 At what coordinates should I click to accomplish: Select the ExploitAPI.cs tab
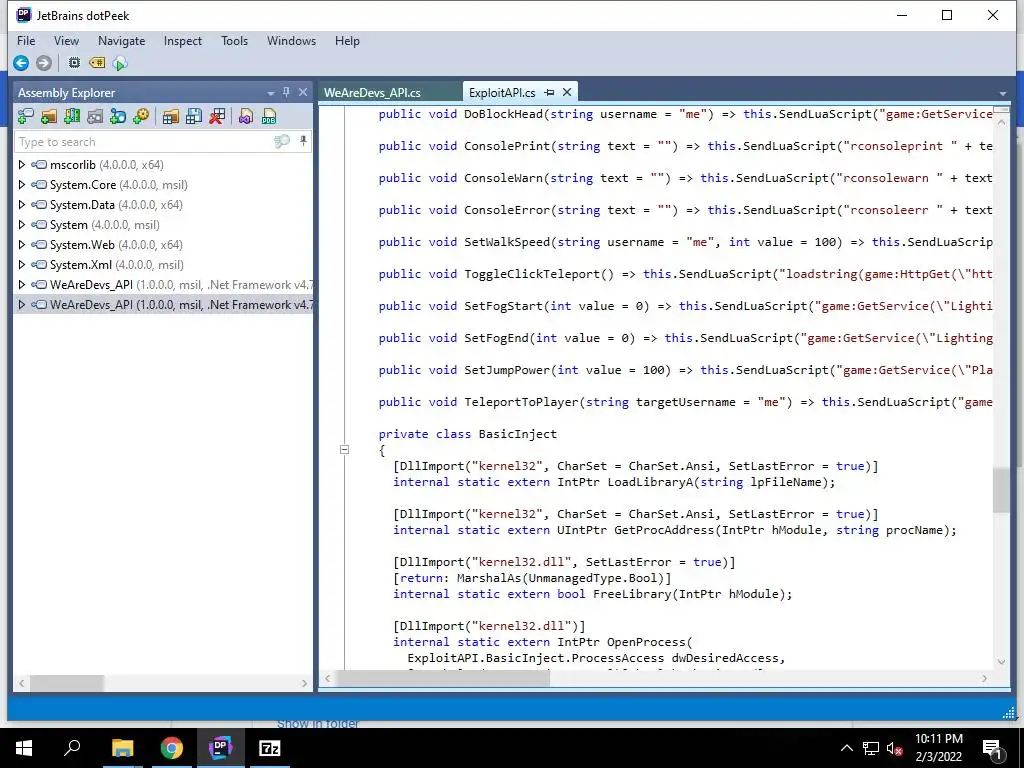click(502, 93)
